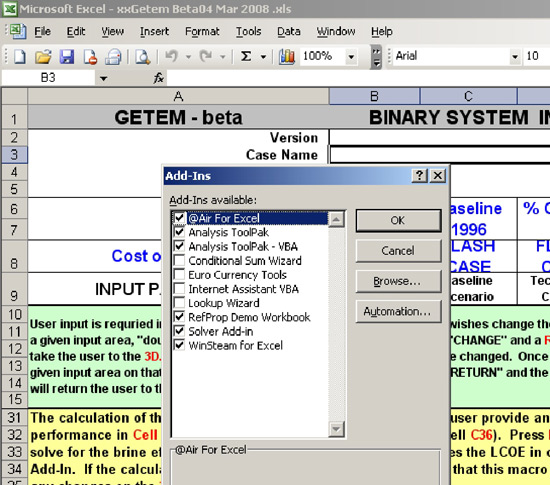Viewport: 550px width, 485px height.
Task: Open the Format menu
Action: (202, 31)
